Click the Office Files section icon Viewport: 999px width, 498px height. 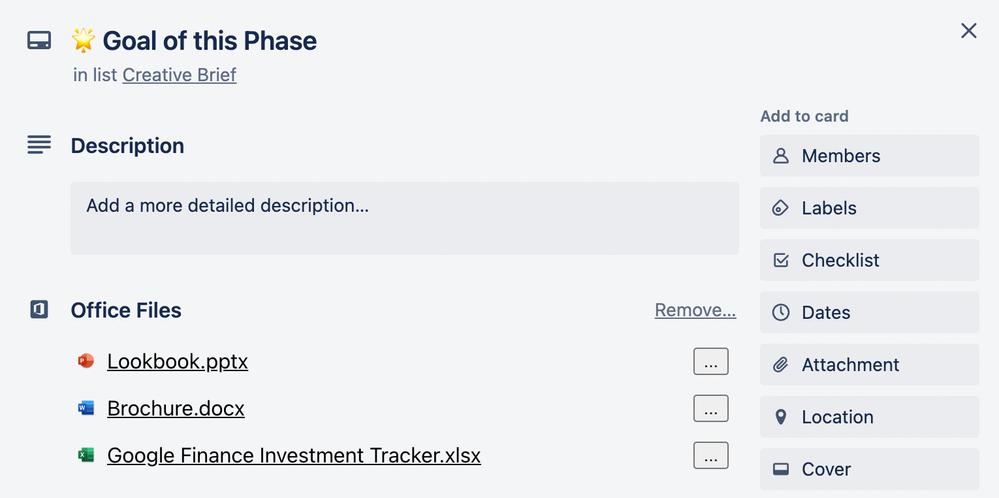click(x=39, y=310)
